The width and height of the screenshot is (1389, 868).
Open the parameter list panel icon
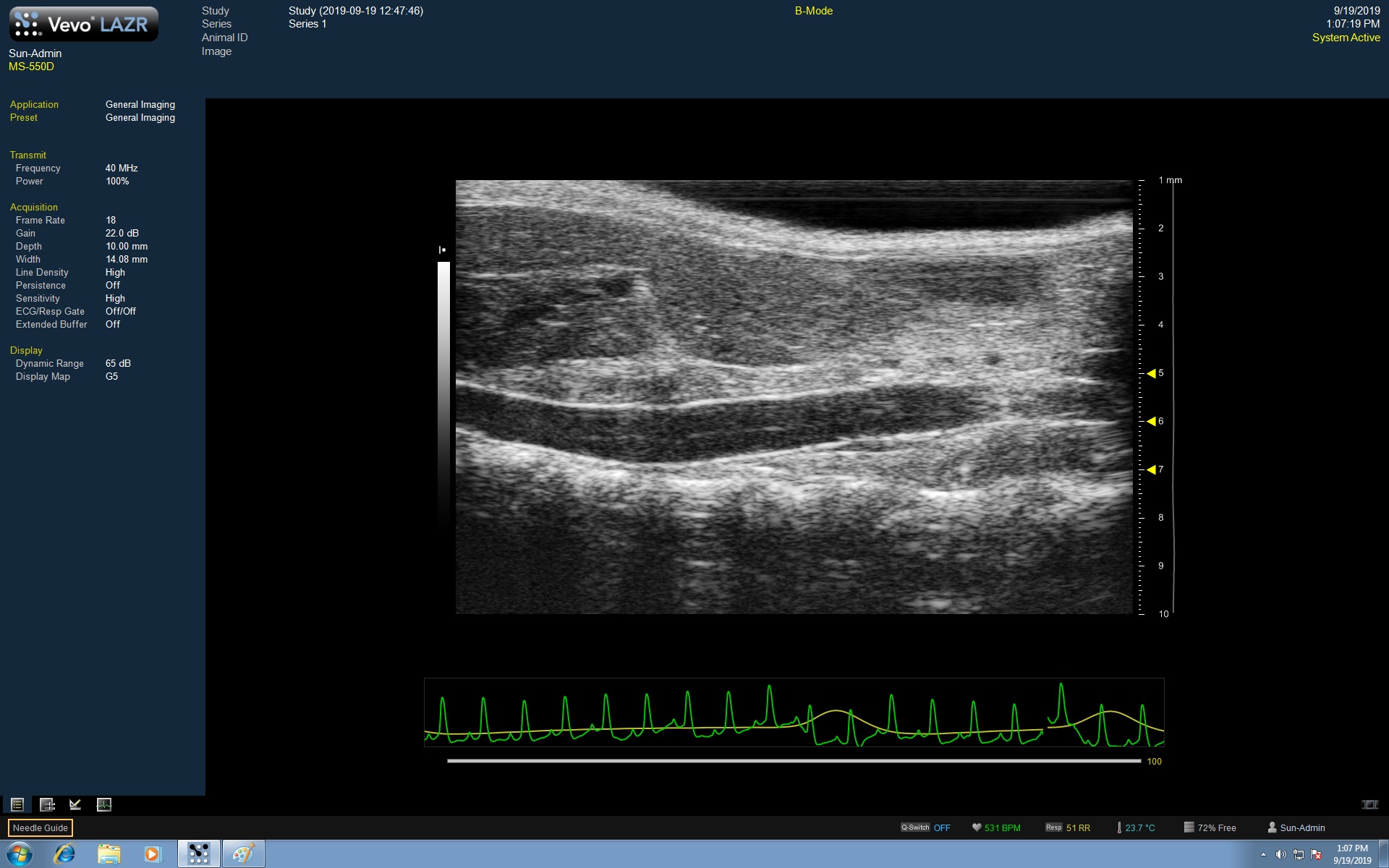pos(17,804)
